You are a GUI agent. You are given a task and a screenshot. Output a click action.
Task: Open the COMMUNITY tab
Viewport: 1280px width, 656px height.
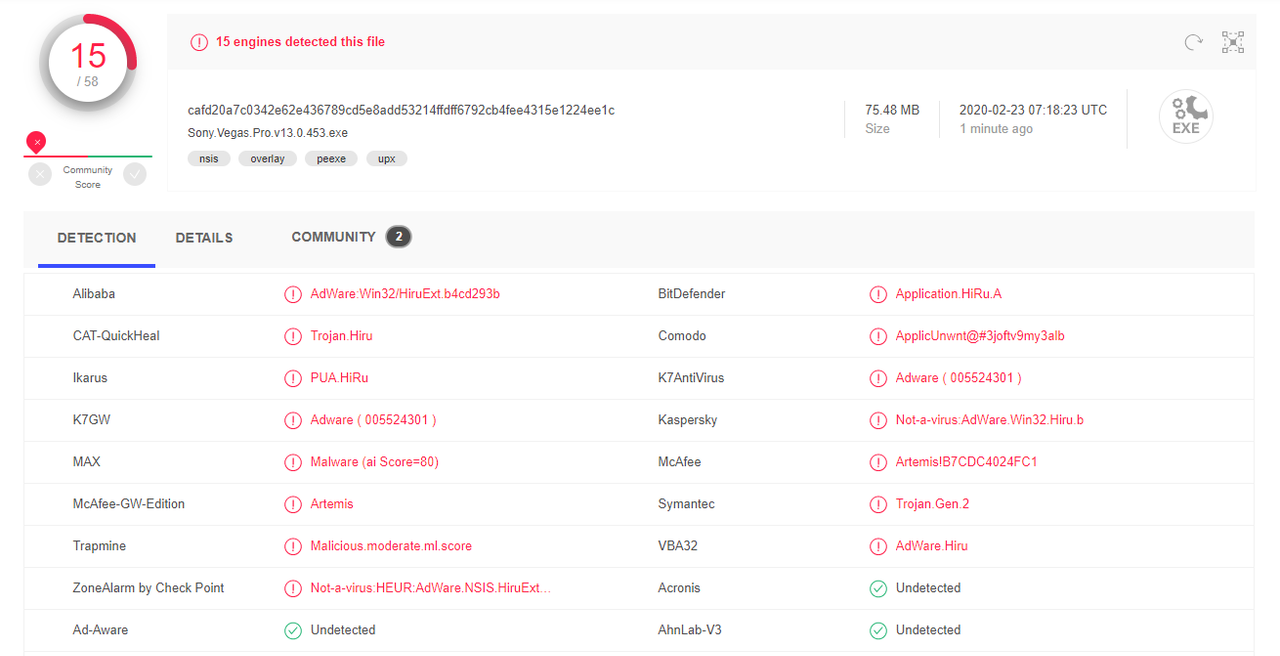[x=351, y=237]
